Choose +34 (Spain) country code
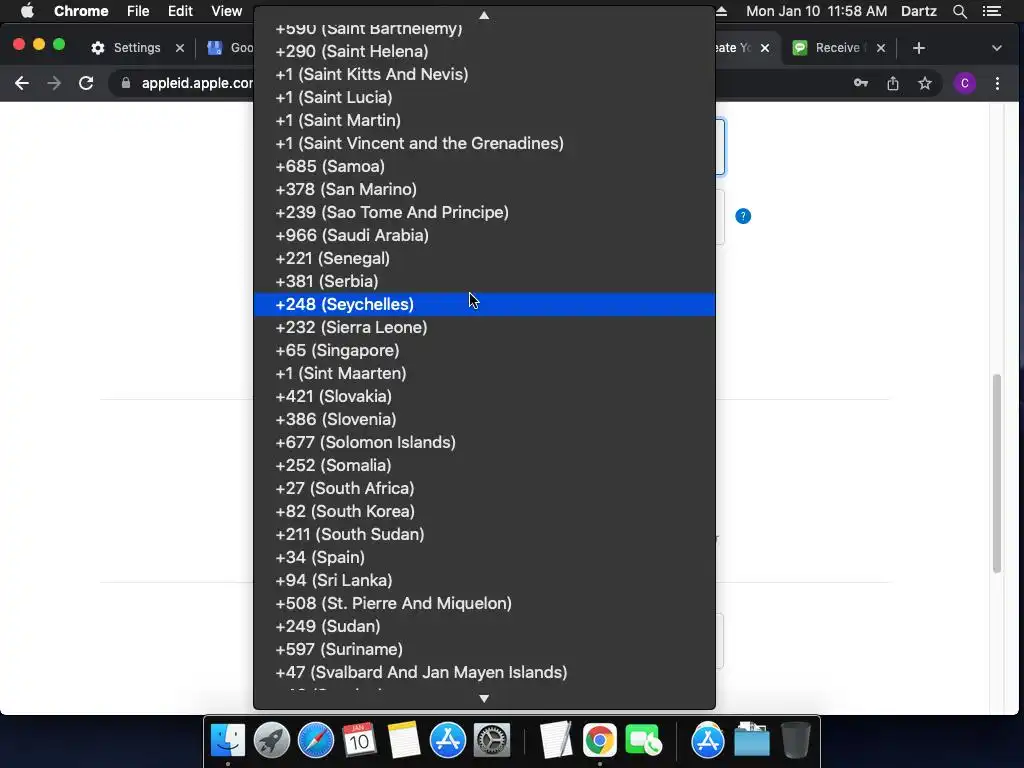The height and width of the screenshot is (768, 1024). 484,557
